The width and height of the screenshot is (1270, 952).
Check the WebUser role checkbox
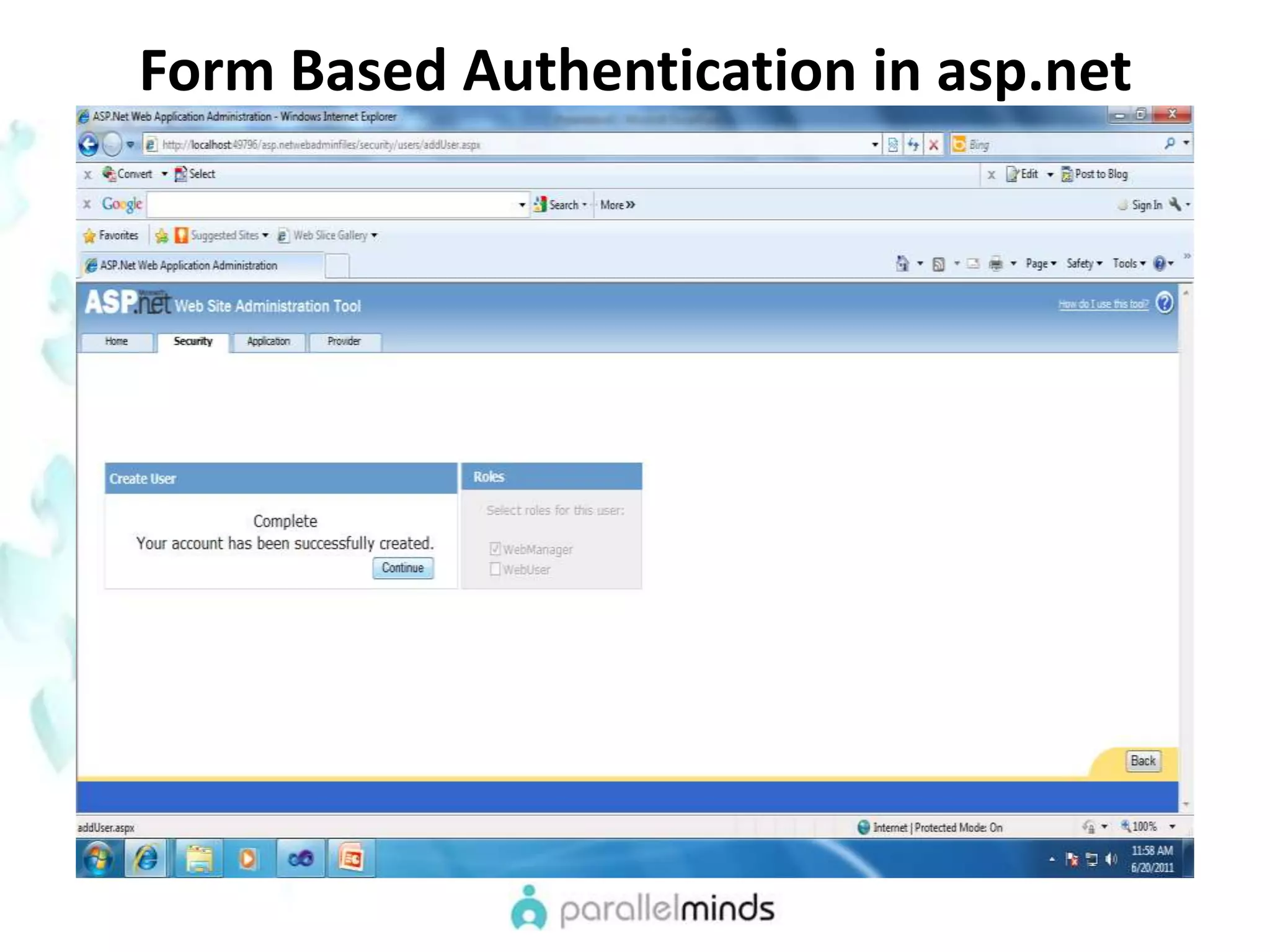click(x=495, y=569)
